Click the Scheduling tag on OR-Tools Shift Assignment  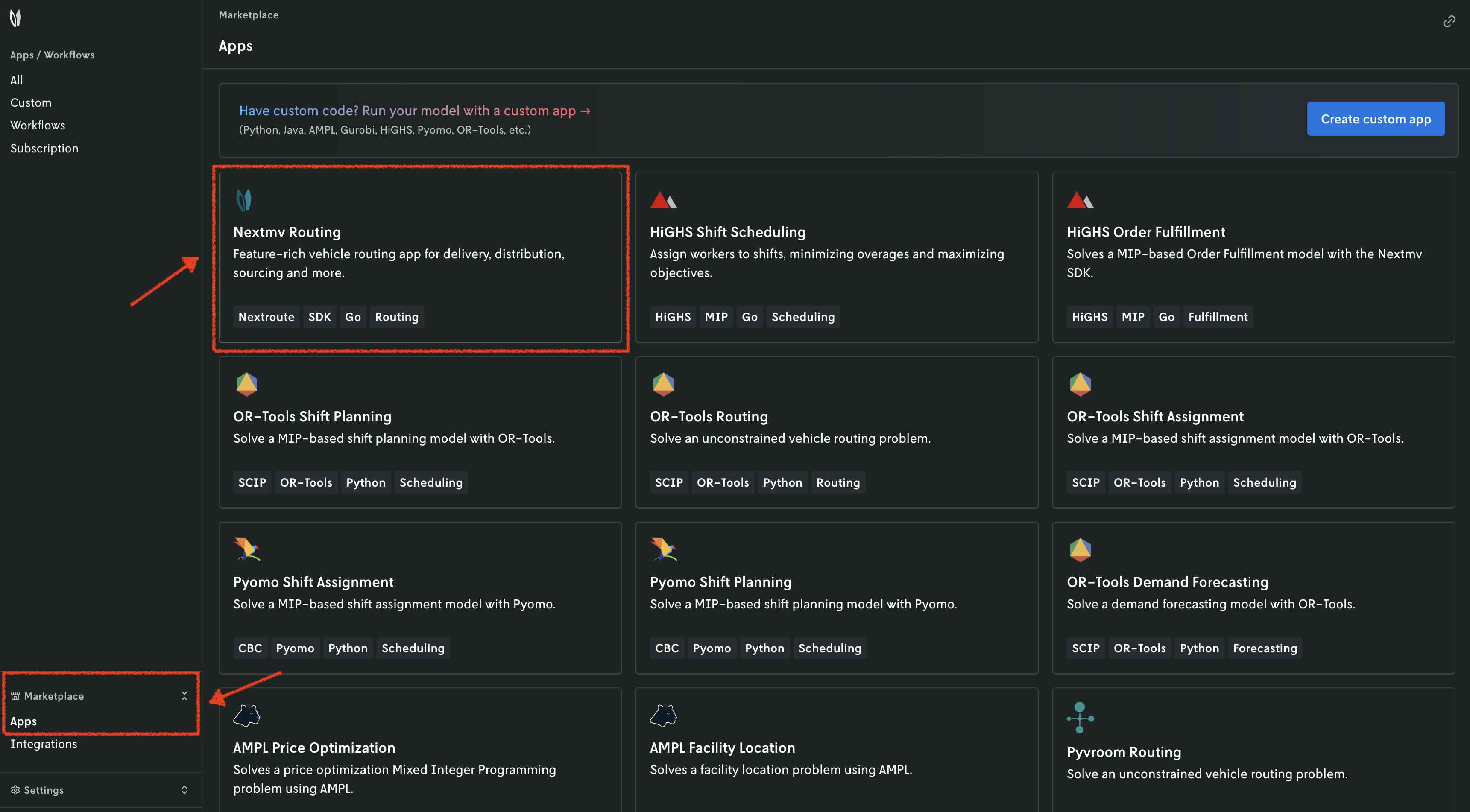(x=1265, y=482)
